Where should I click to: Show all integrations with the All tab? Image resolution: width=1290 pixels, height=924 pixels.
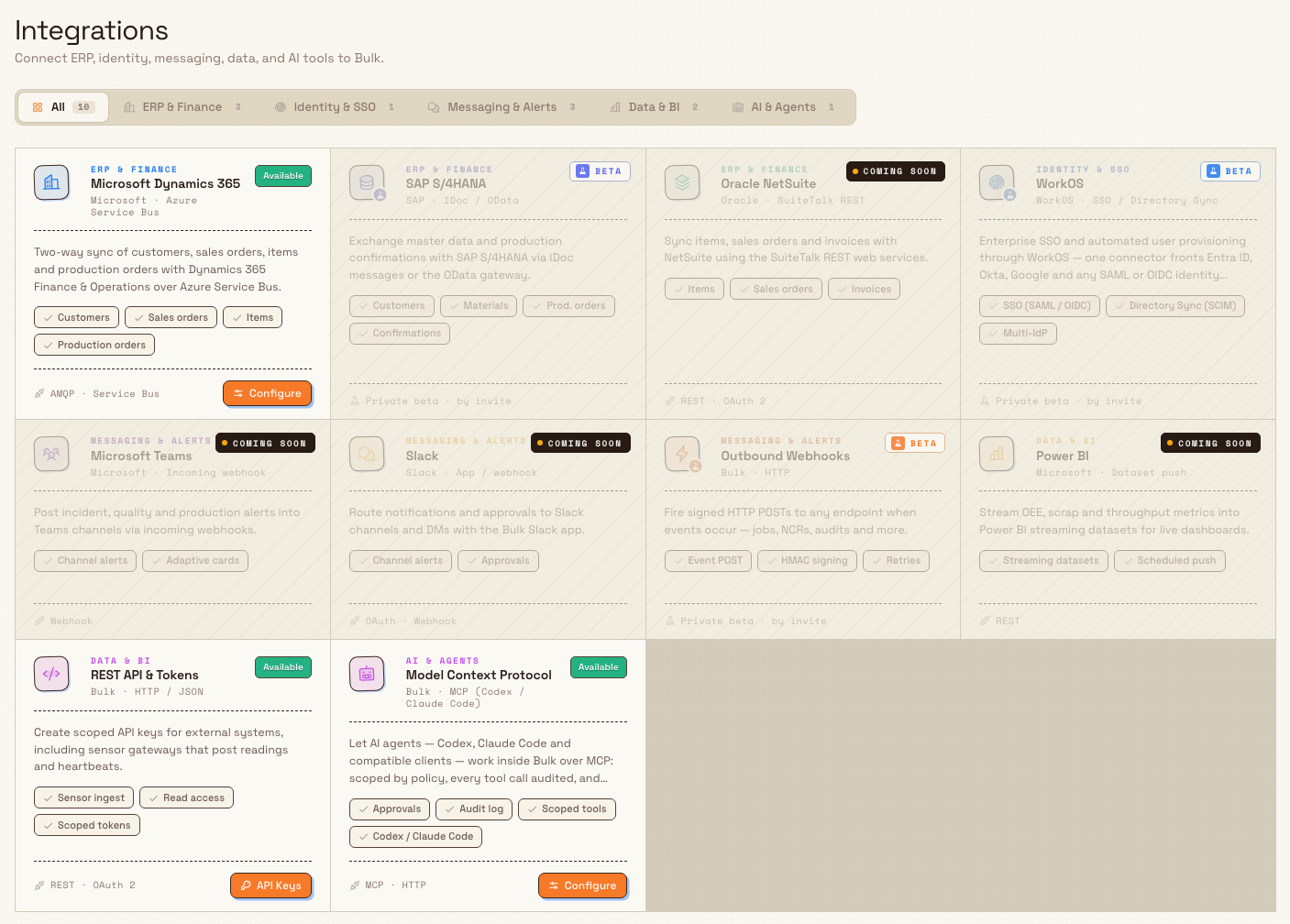tap(63, 107)
